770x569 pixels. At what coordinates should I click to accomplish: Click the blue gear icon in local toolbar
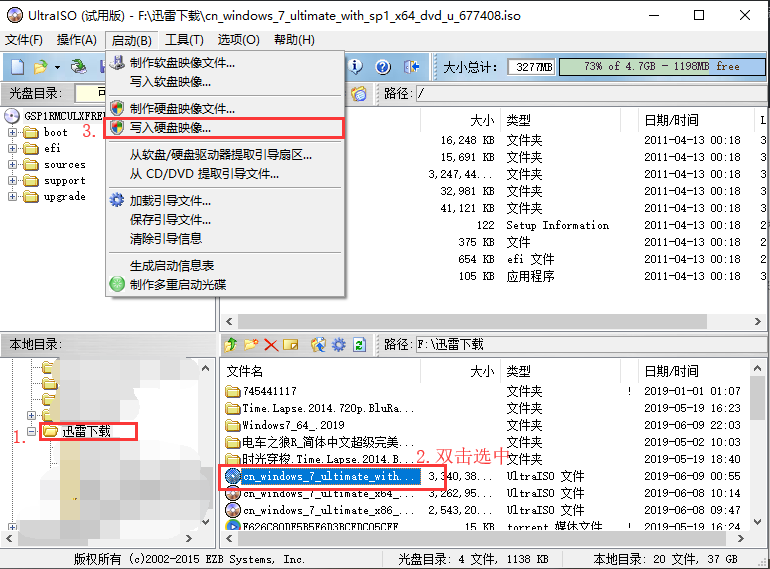(339, 345)
